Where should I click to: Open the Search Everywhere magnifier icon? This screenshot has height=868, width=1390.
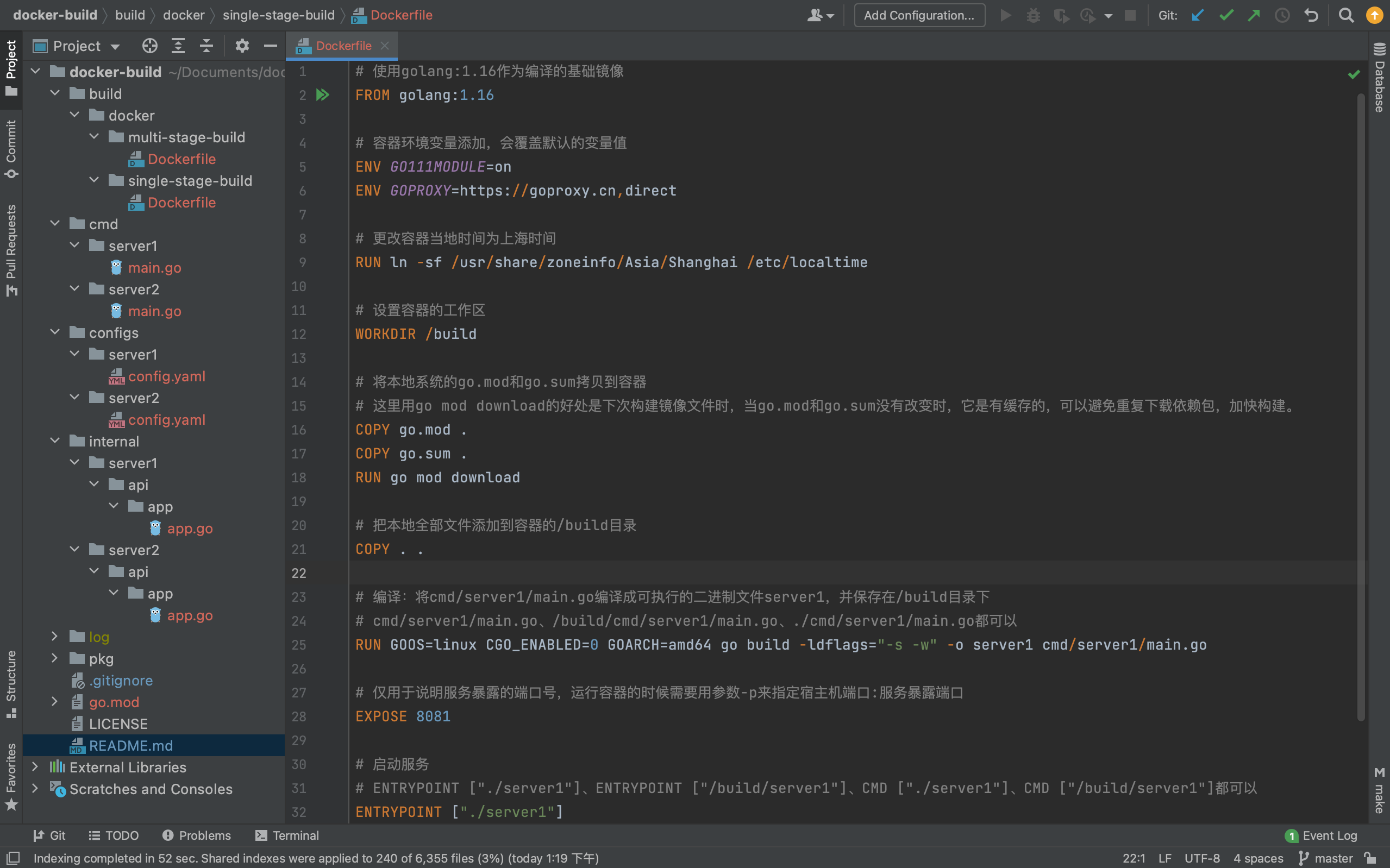[1346, 16]
